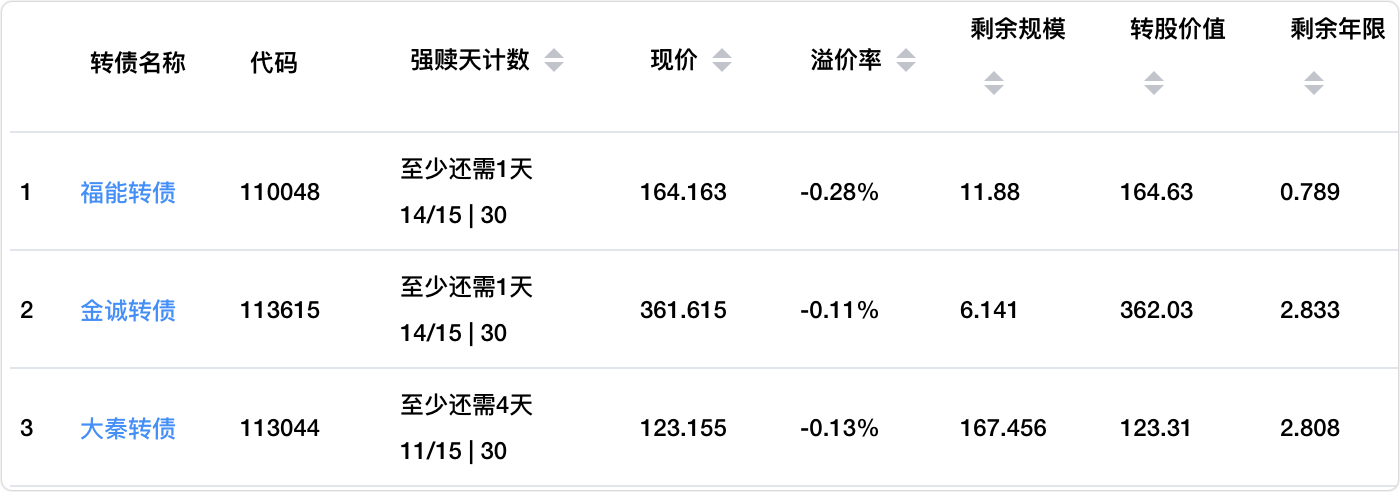Open the 福能转债 bond link

[x=128, y=192]
